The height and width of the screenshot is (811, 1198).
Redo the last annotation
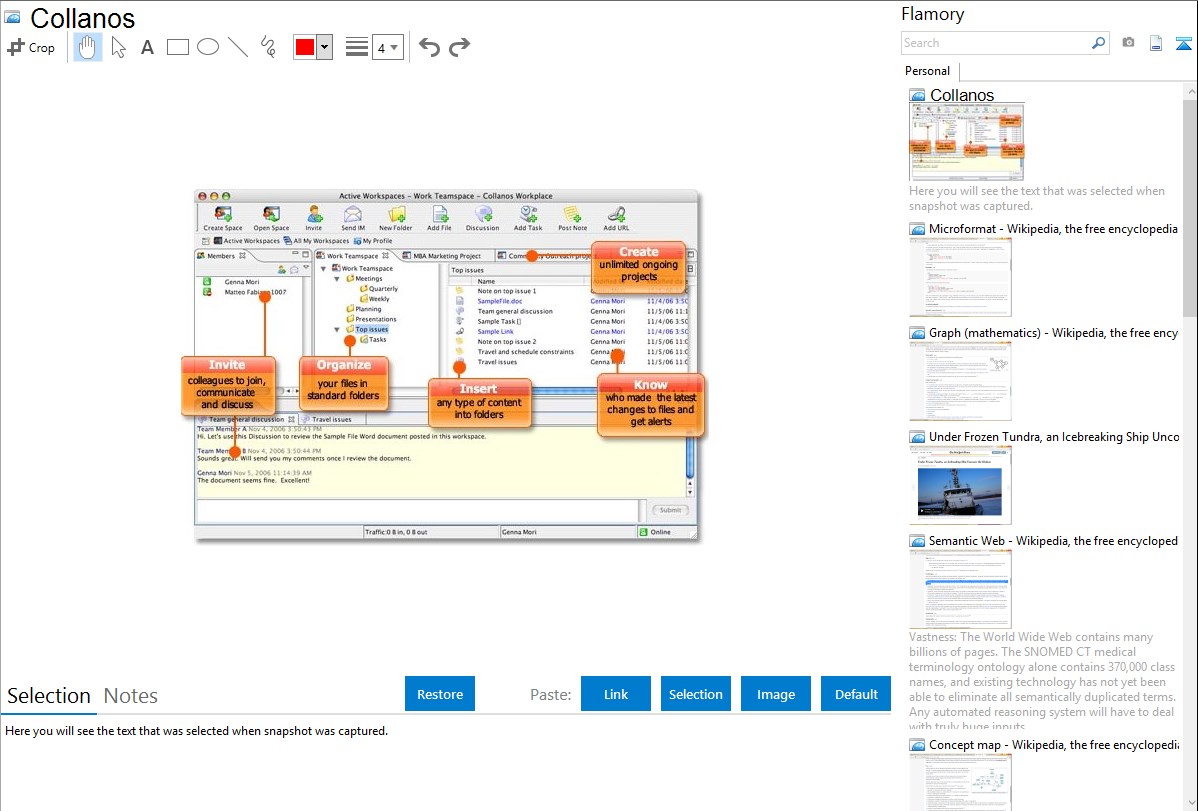tap(459, 47)
